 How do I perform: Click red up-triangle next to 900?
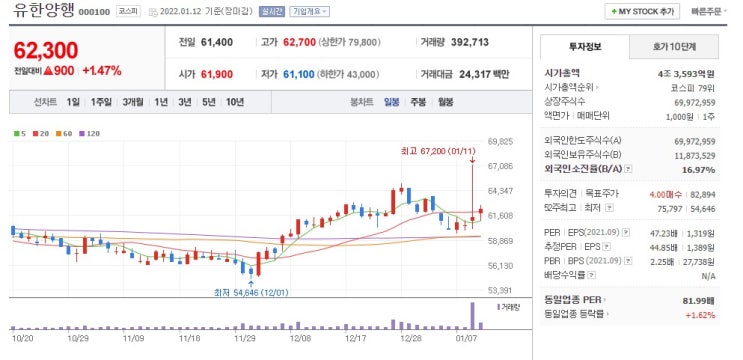tap(47, 71)
